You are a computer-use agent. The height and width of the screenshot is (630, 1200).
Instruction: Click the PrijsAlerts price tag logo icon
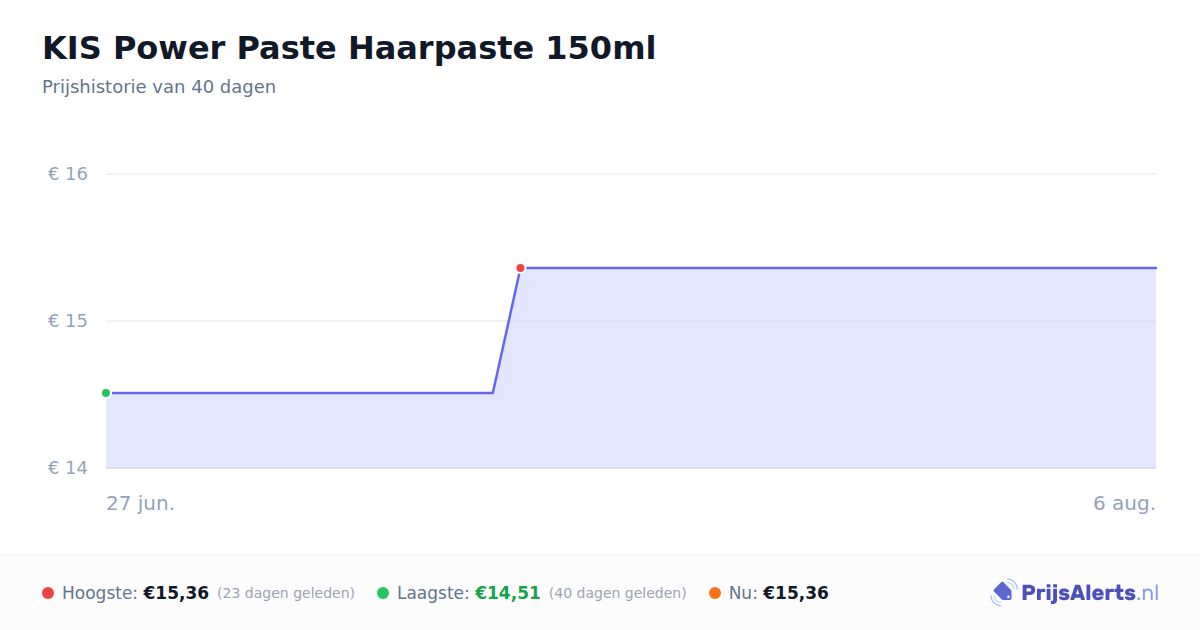[x=1003, y=593]
